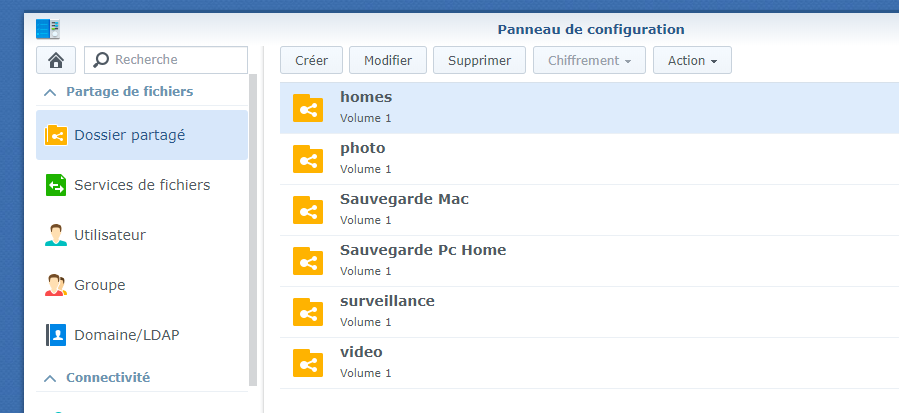Click the Sauvegarde Mac folder icon
The image size is (899, 413).
(308, 210)
